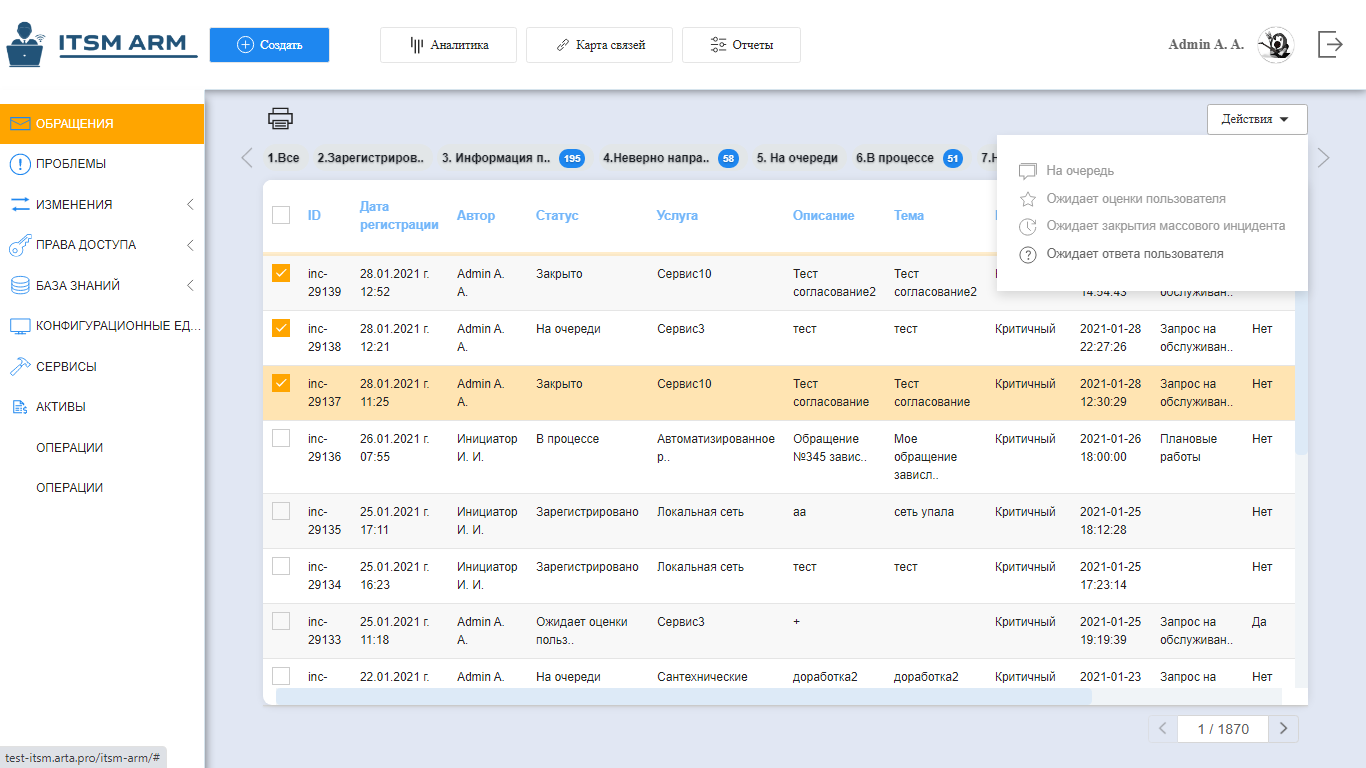The image size is (1366, 768).
Task: Expand the Изменения submenu chevron
Action: click(x=190, y=204)
